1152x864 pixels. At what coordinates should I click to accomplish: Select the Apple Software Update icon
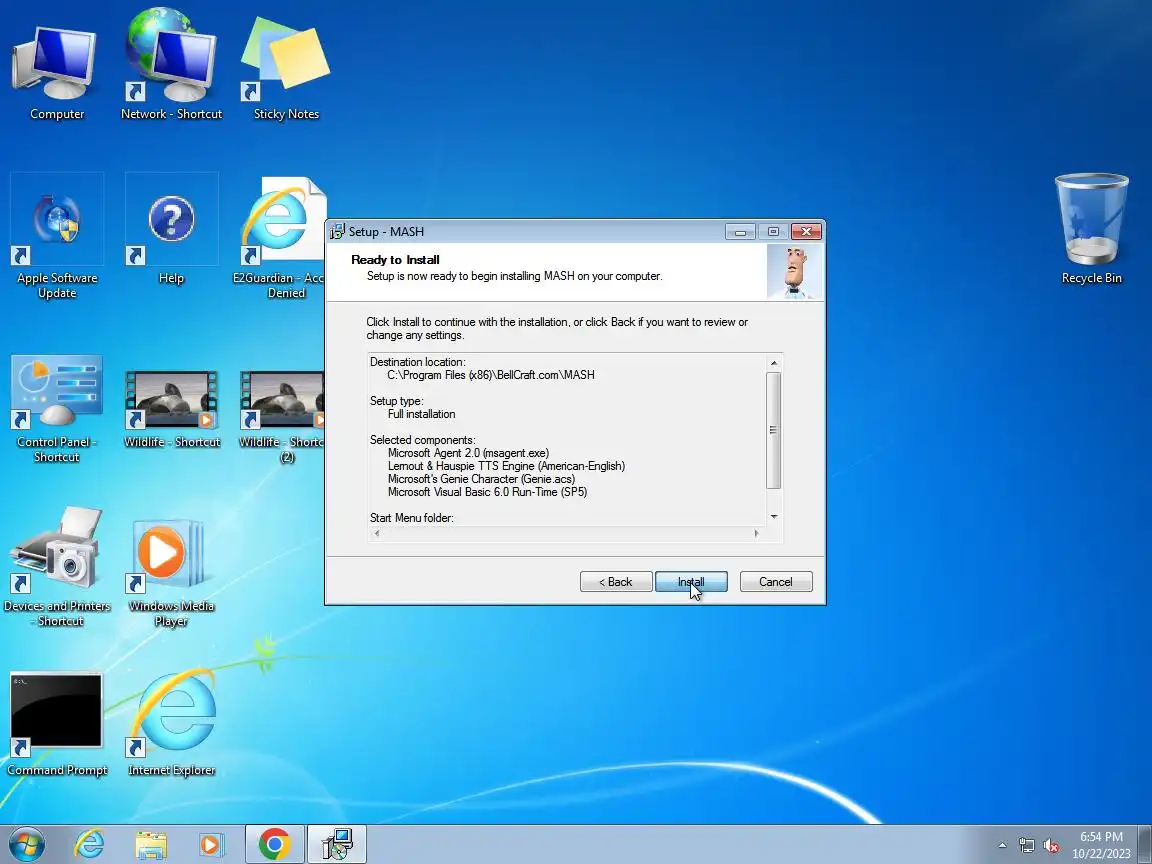[x=57, y=237]
